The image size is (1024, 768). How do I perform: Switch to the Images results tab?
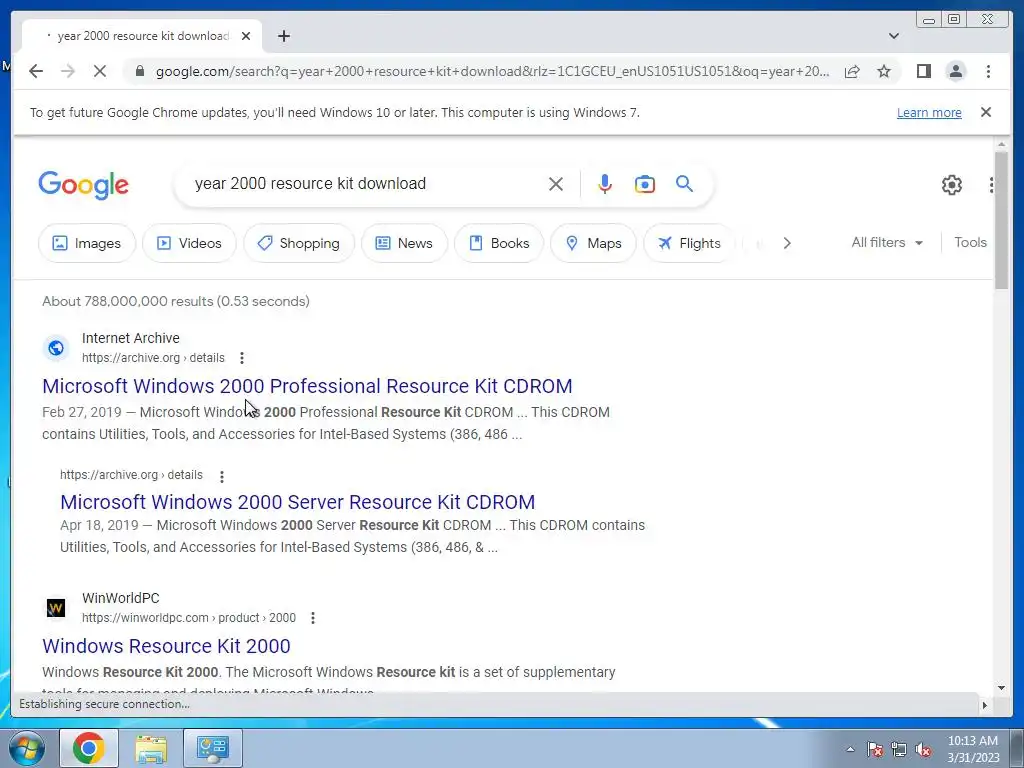click(x=87, y=243)
